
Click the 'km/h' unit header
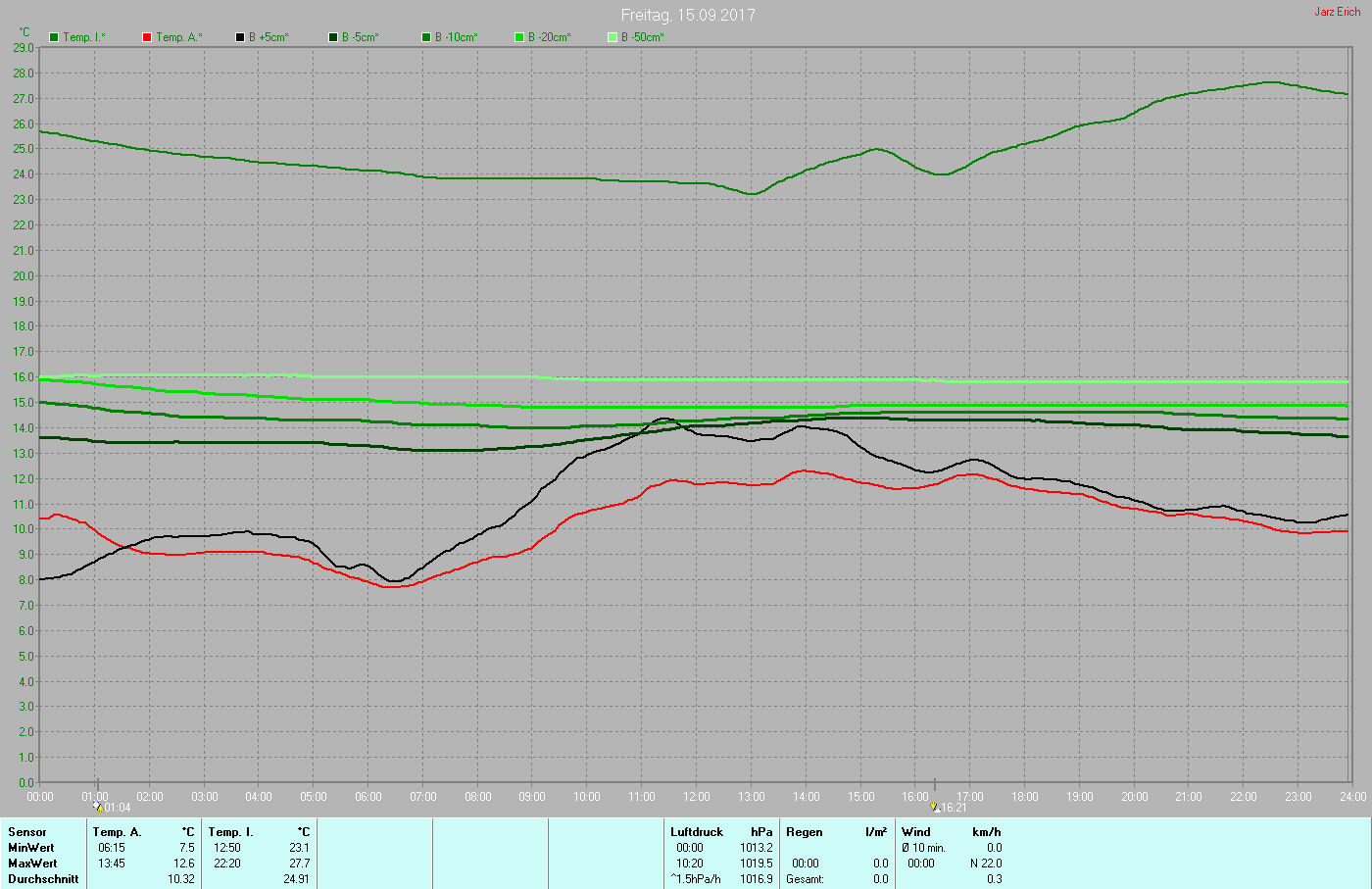click(x=987, y=832)
